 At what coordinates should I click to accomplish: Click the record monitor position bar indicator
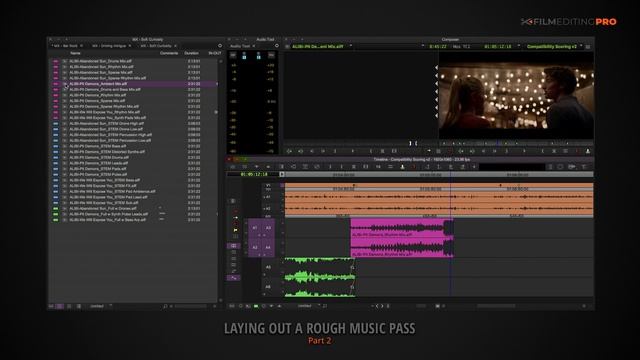click(498, 143)
